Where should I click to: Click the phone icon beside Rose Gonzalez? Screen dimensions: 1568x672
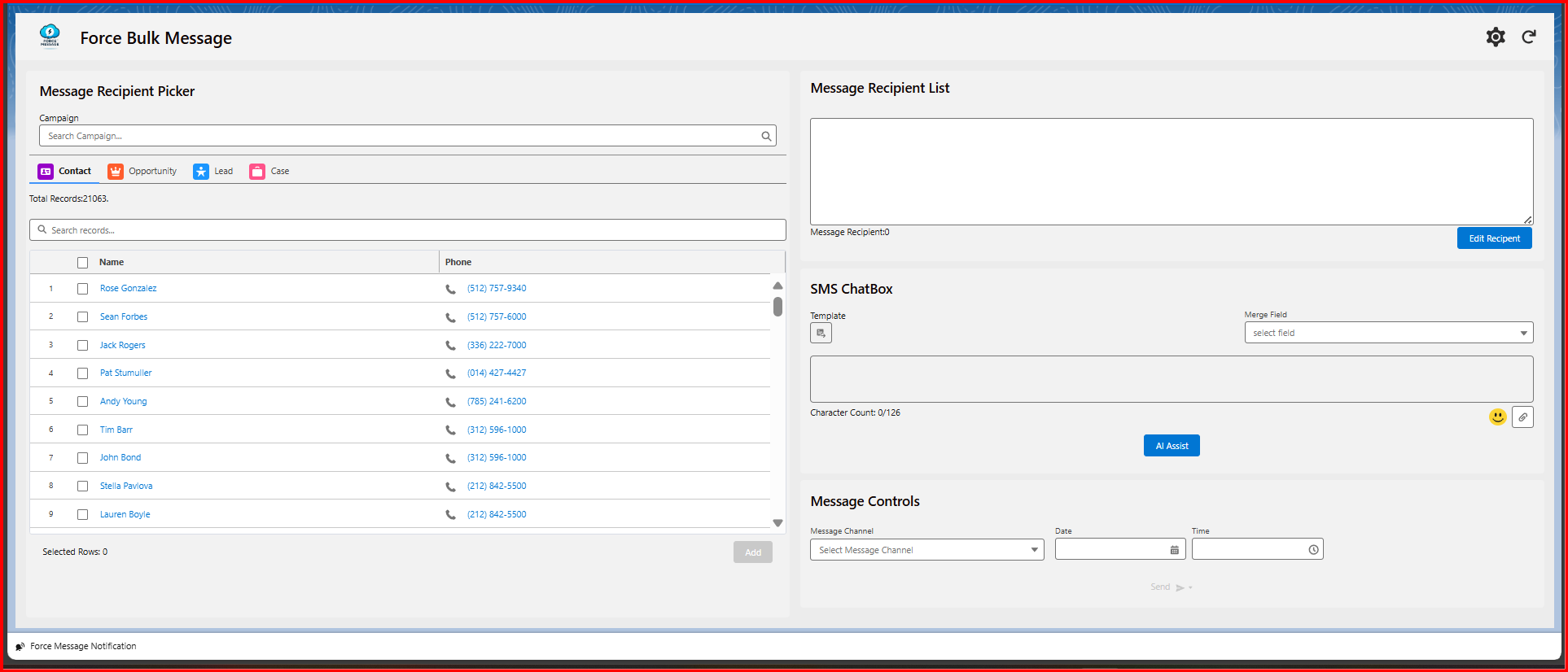pos(450,289)
